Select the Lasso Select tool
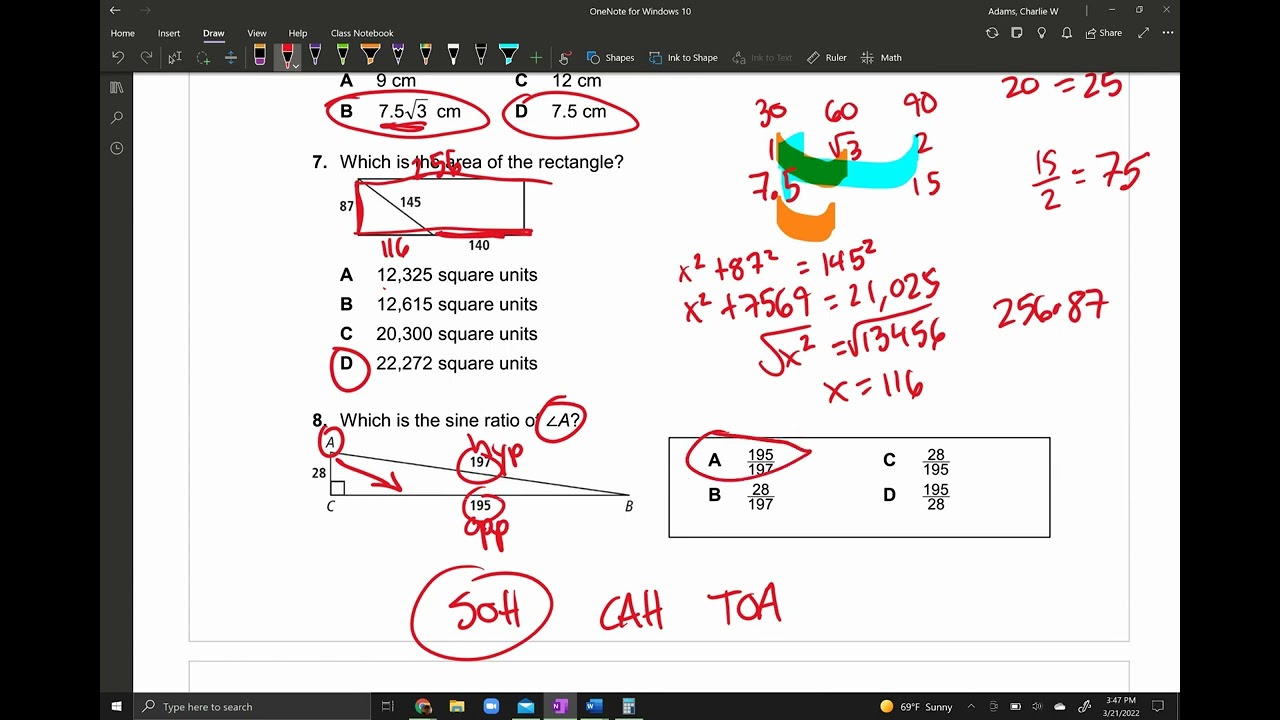Image resolution: width=1280 pixels, height=720 pixels. coord(203,58)
